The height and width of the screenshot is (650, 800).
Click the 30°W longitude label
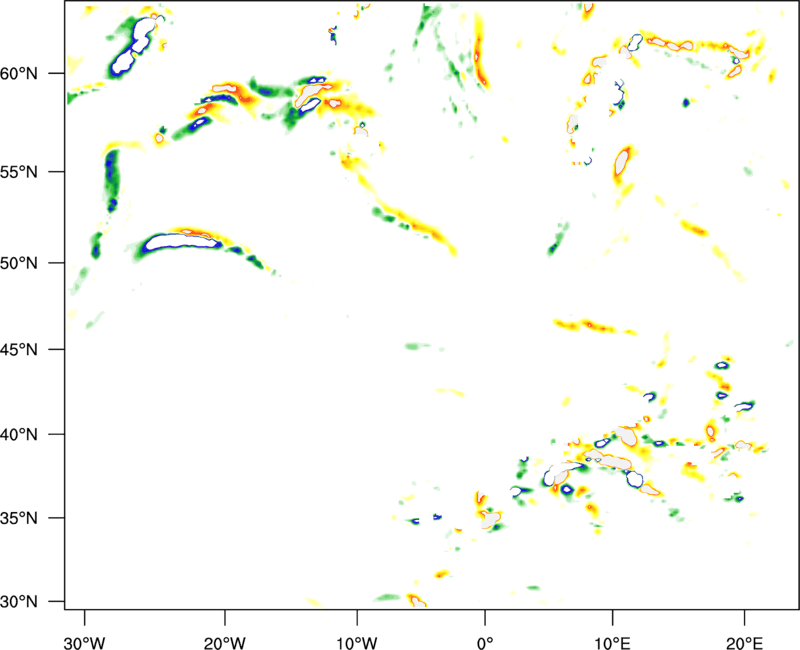click(x=84, y=643)
